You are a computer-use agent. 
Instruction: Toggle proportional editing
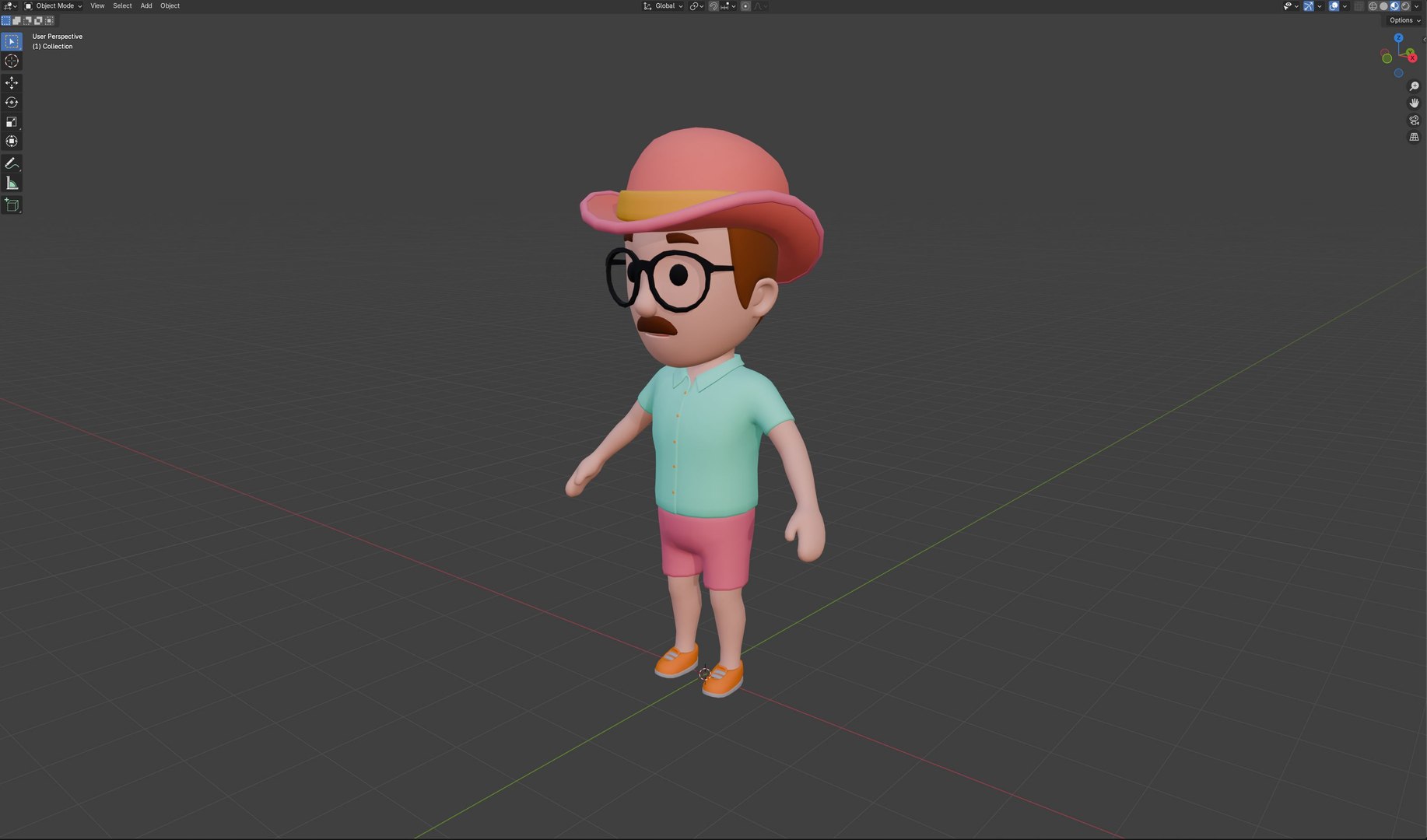coord(745,6)
